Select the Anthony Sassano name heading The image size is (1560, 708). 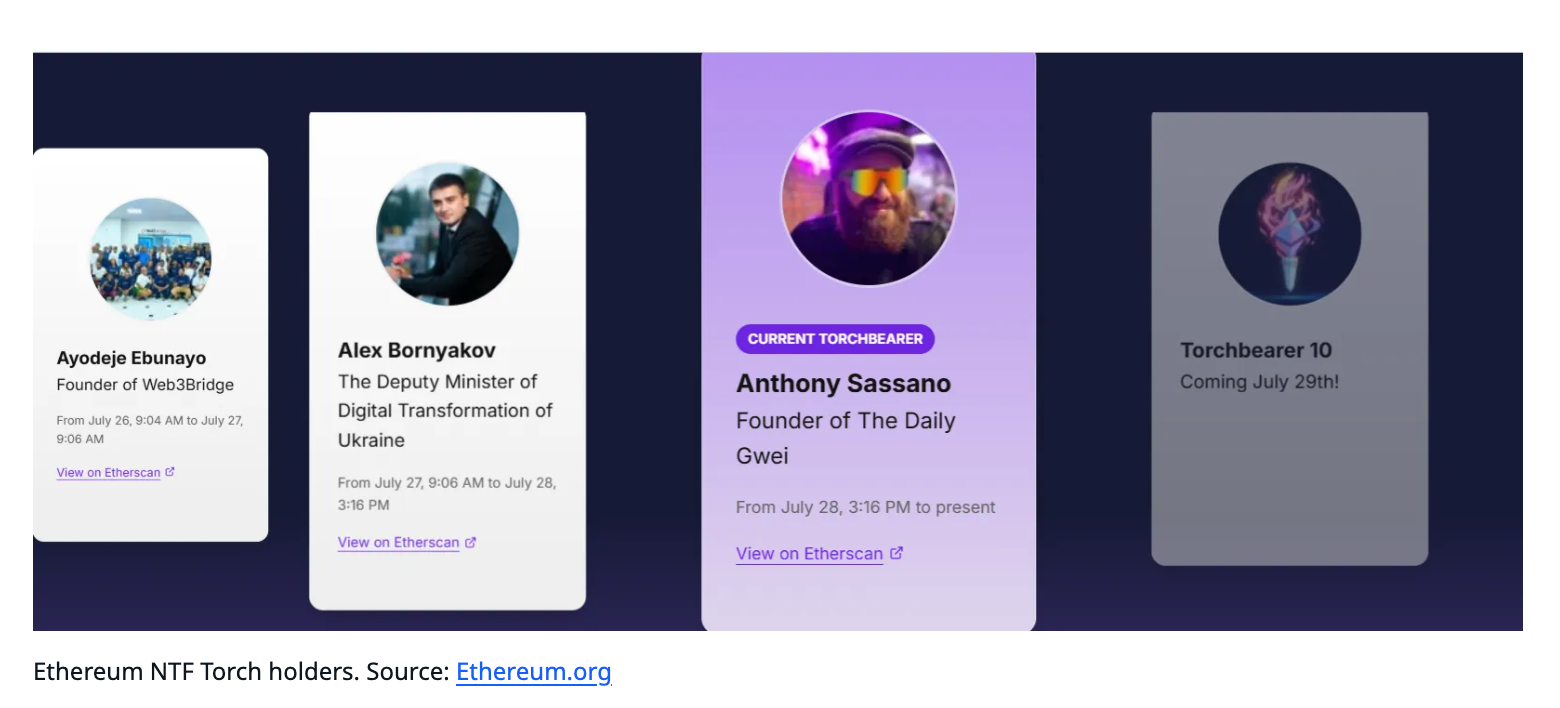click(843, 383)
